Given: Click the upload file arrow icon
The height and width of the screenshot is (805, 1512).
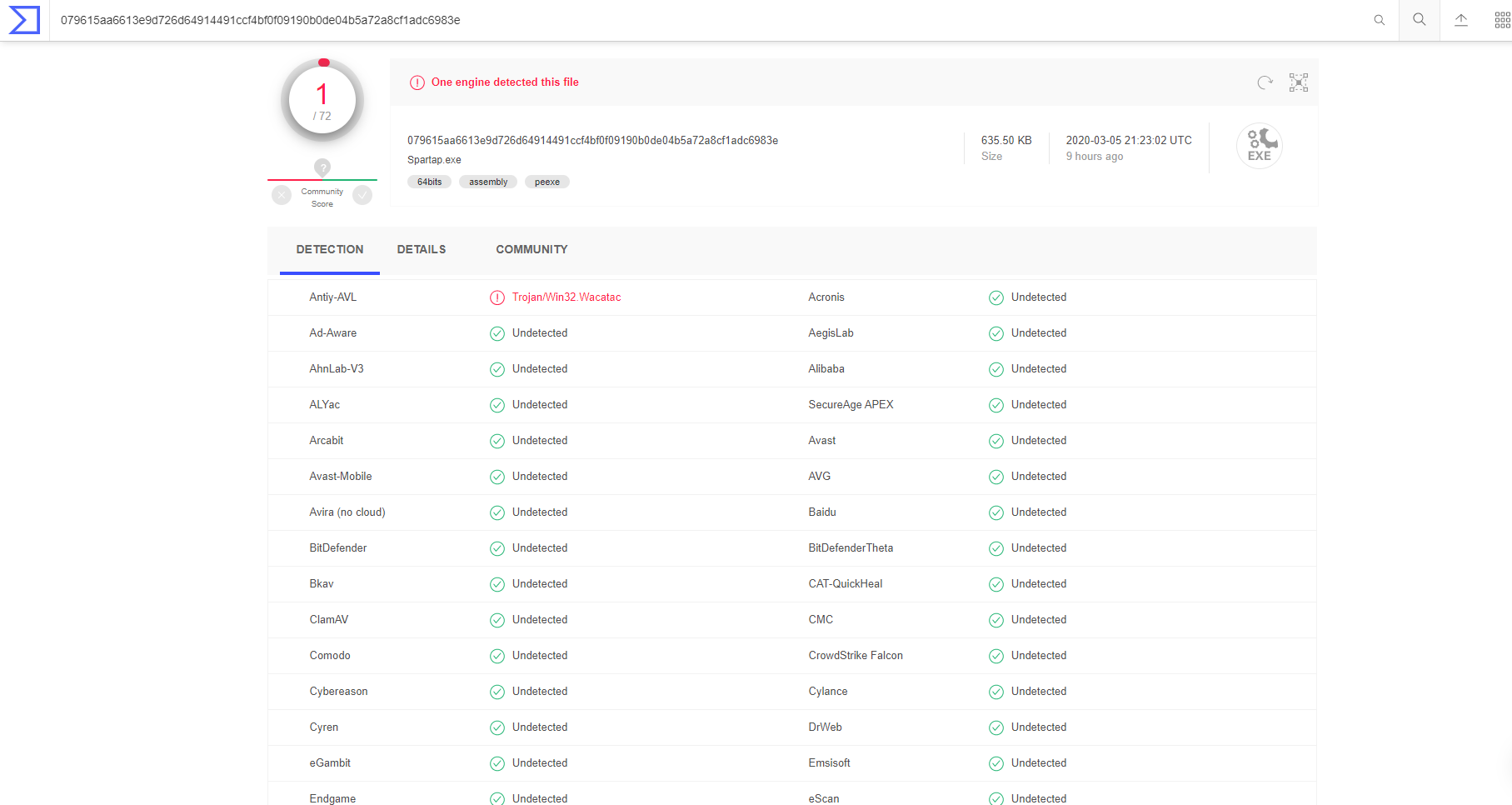Looking at the screenshot, I should click(1461, 20).
